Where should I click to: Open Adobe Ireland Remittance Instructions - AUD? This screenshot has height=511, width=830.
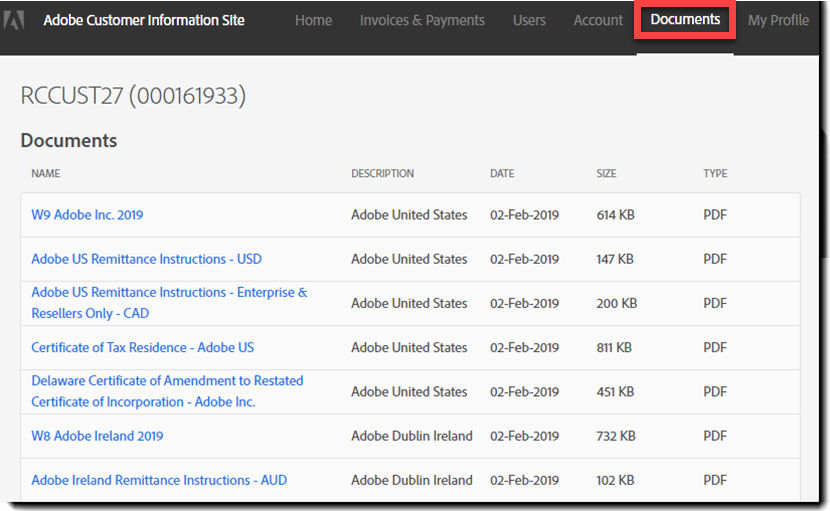click(159, 480)
